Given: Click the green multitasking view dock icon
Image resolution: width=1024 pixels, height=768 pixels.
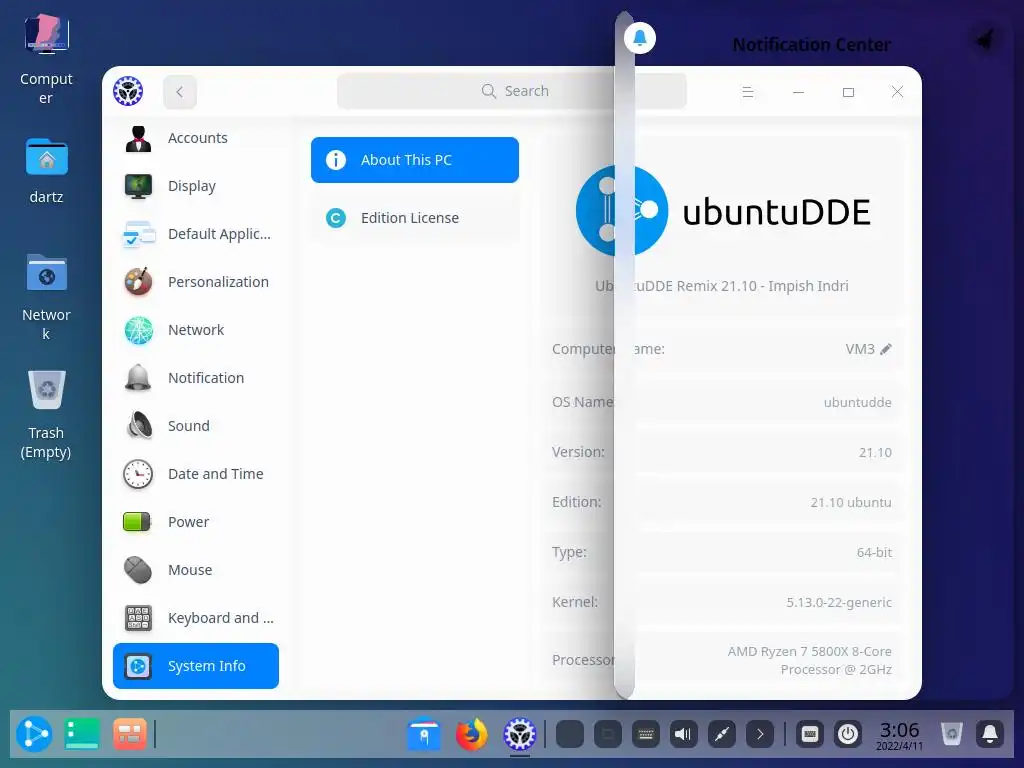Looking at the screenshot, I should tap(82, 734).
